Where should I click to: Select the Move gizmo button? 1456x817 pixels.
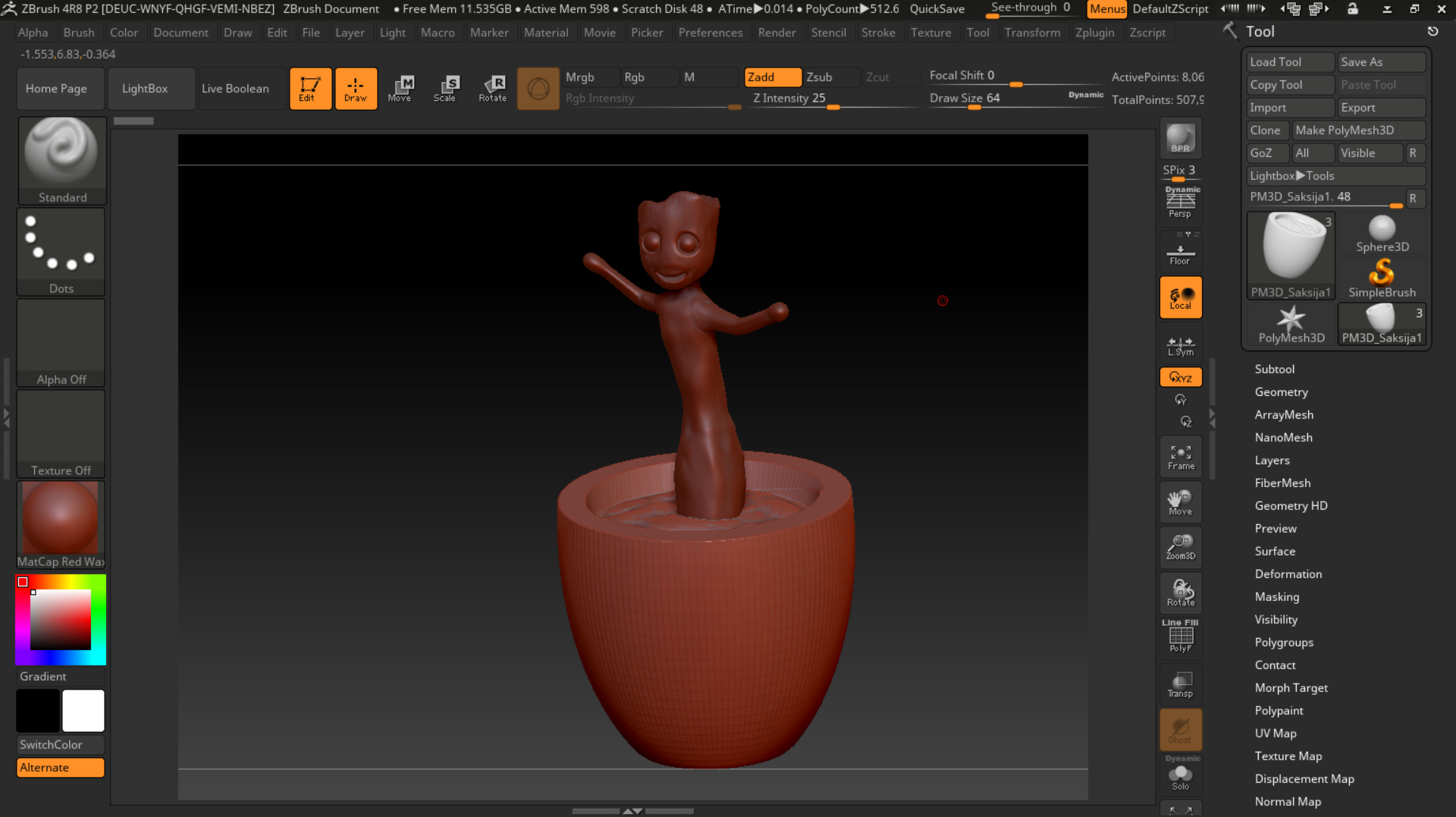tap(400, 89)
